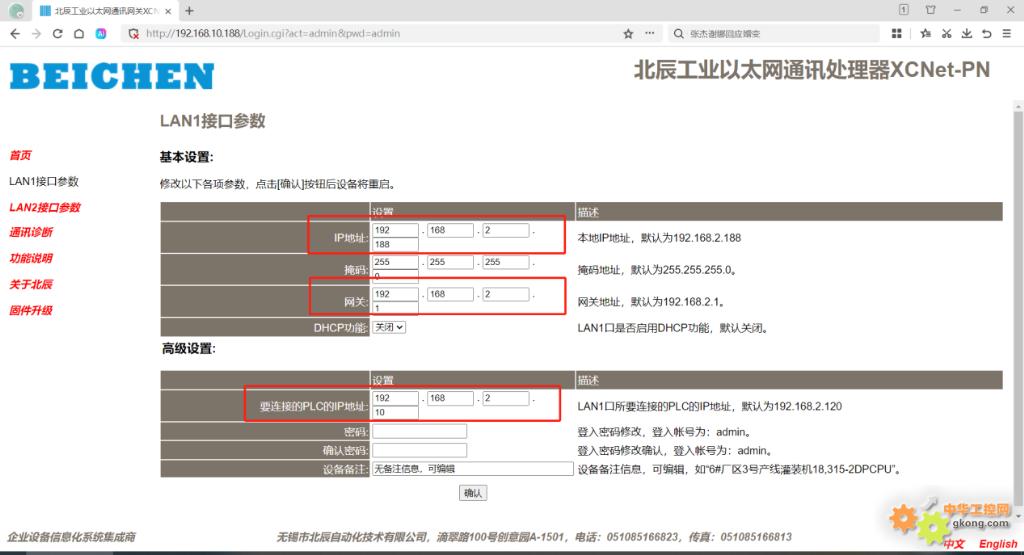Open 通讯诊断 in the sidebar
1024x555 pixels.
click(x=31, y=232)
